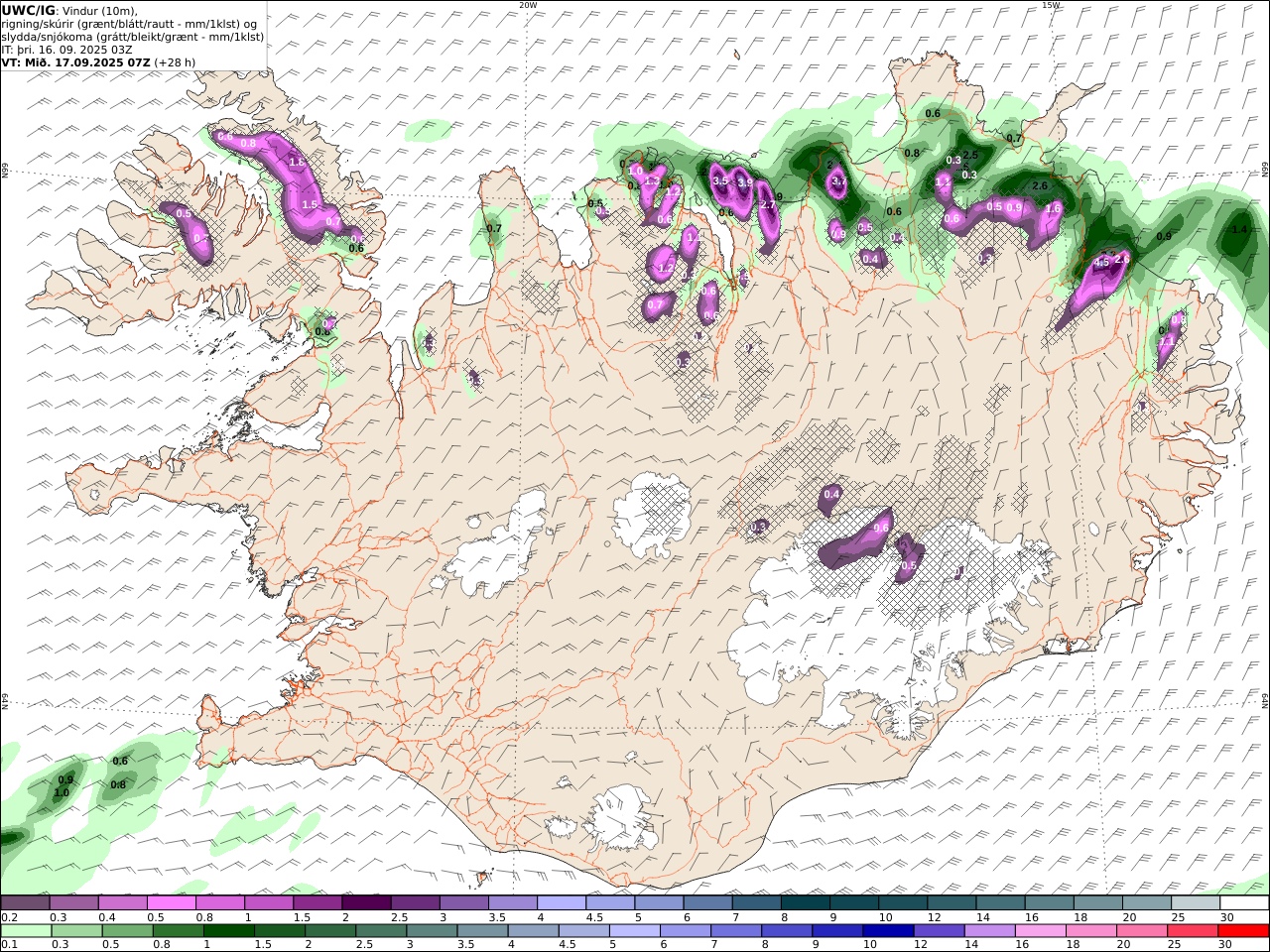Pick the navy blue swatch at 10 in bottom legend
1270x952 pixels.
888,931
